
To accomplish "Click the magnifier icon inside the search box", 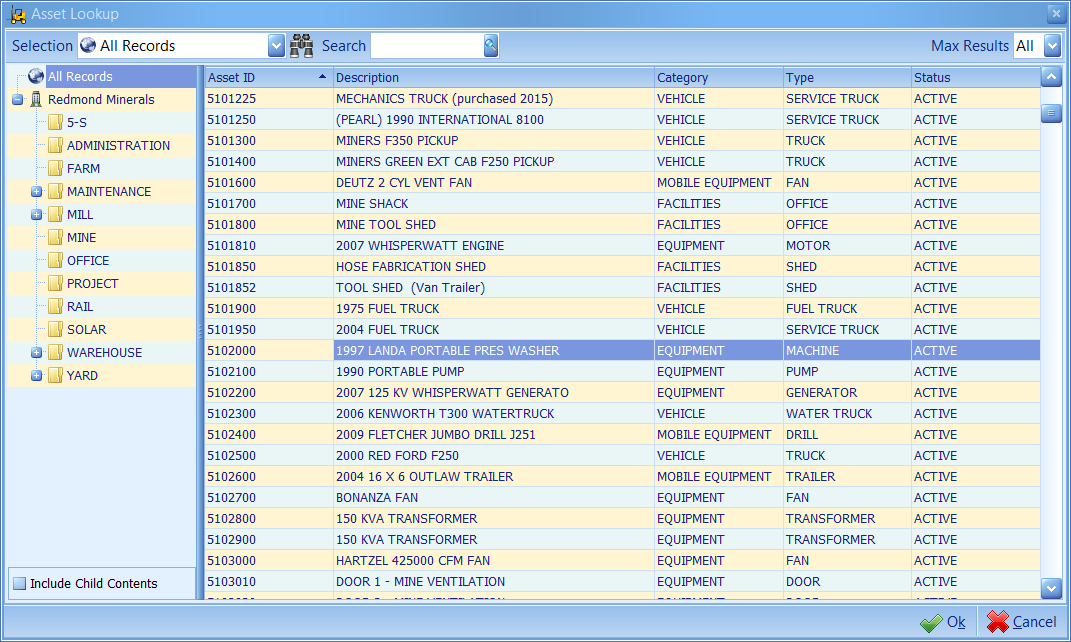I will [488, 45].
